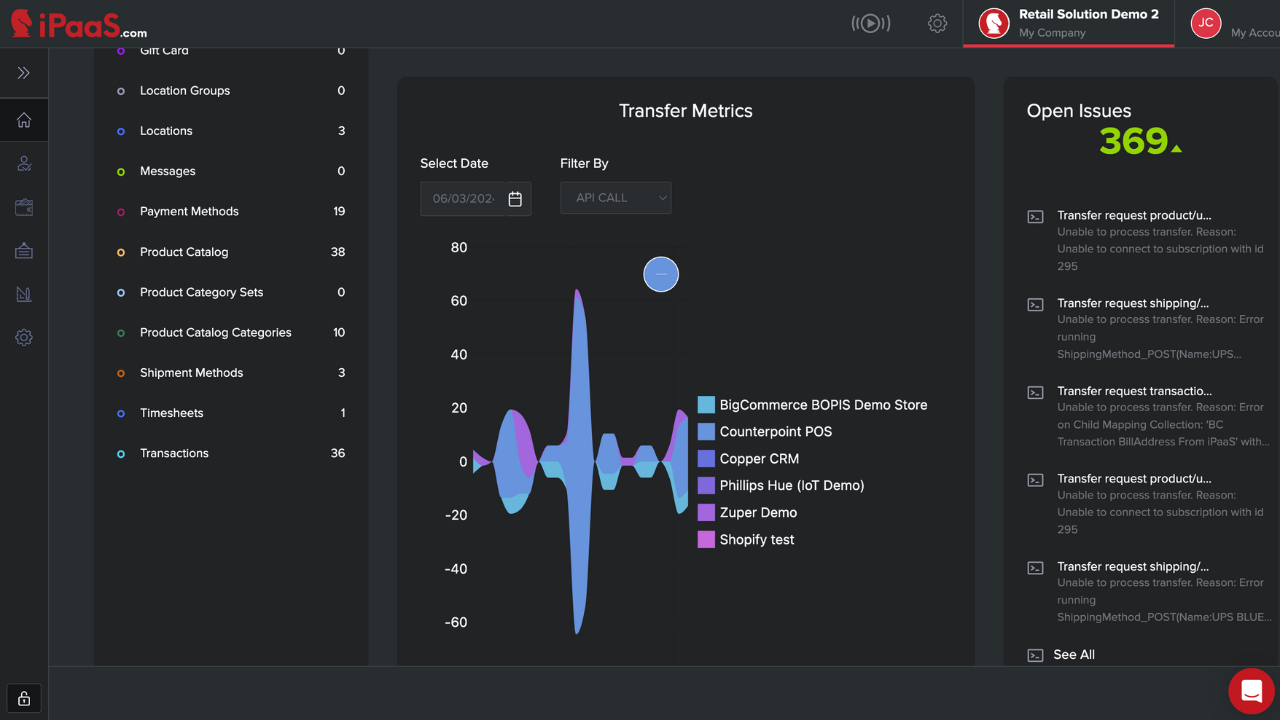The image size is (1280, 720).
Task: Click the Shopify test legend label
Action: pos(757,539)
